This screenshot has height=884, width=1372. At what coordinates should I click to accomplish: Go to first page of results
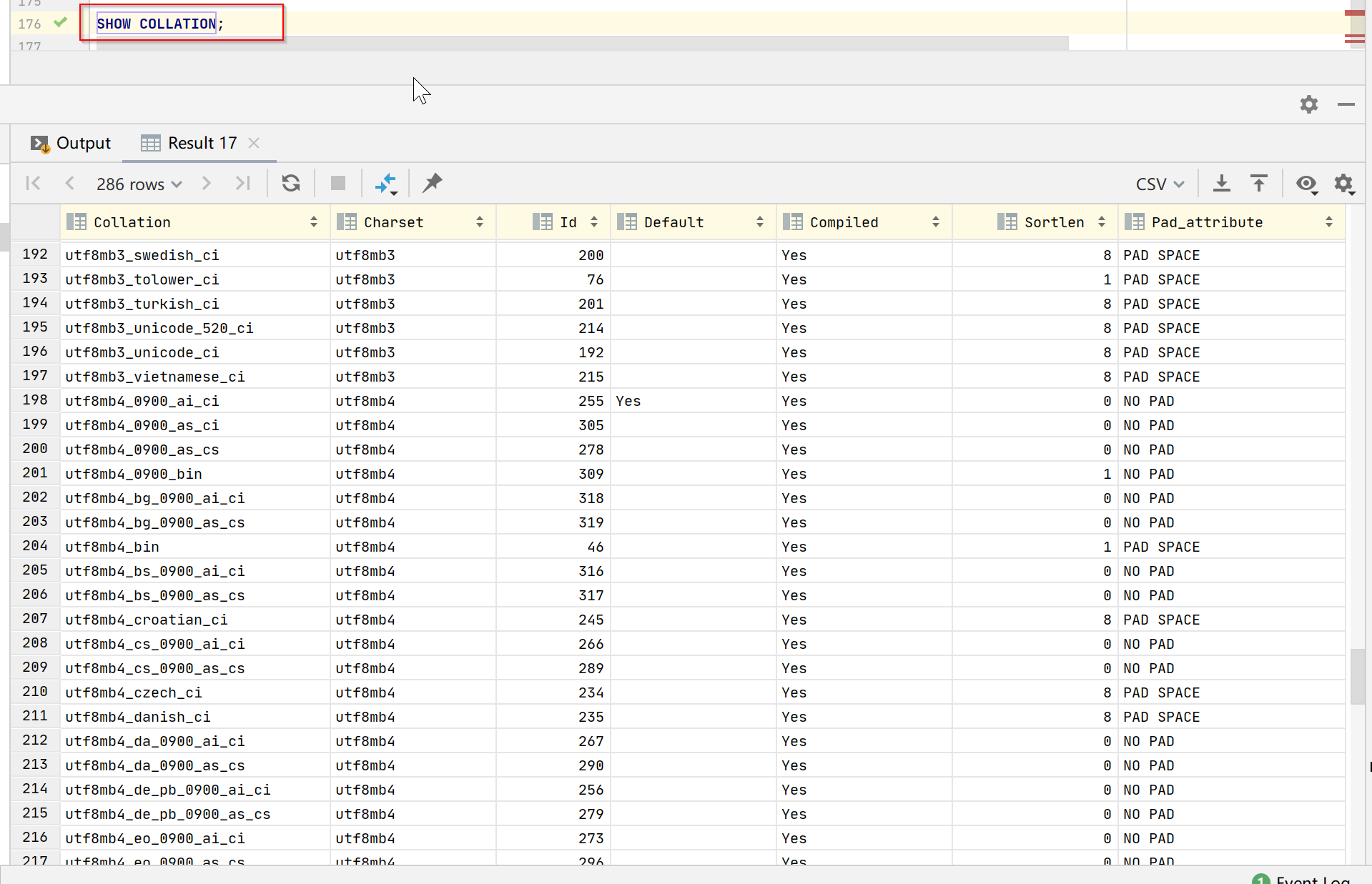coord(33,184)
